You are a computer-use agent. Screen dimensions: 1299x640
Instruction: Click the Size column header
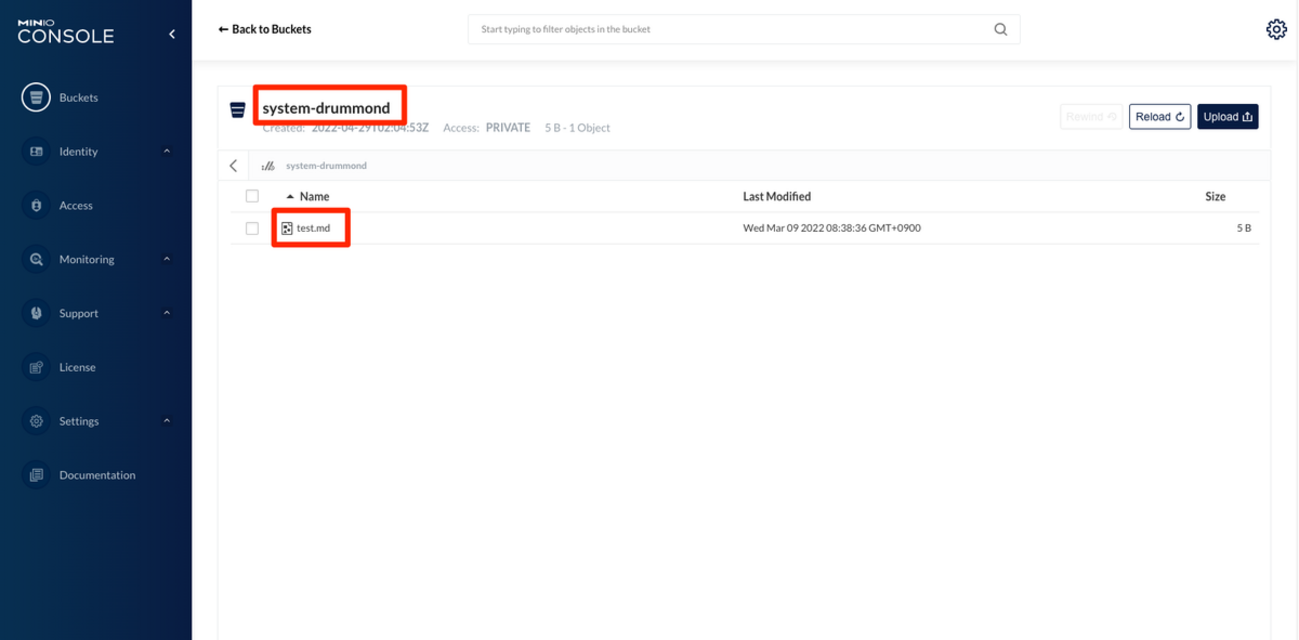click(x=1215, y=197)
